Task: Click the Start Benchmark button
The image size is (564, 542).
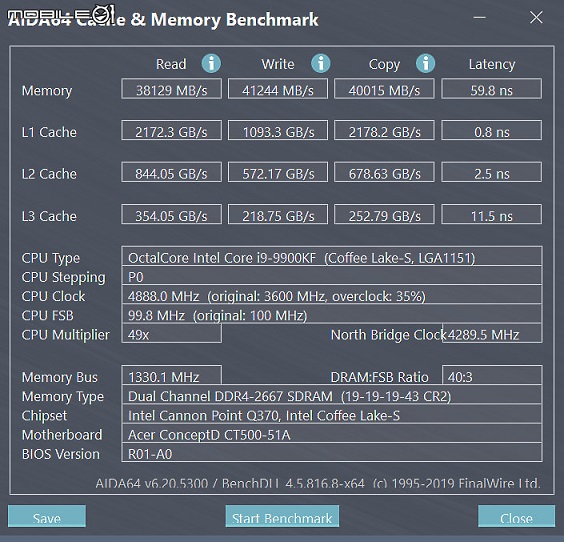Action: click(x=282, y=516)
